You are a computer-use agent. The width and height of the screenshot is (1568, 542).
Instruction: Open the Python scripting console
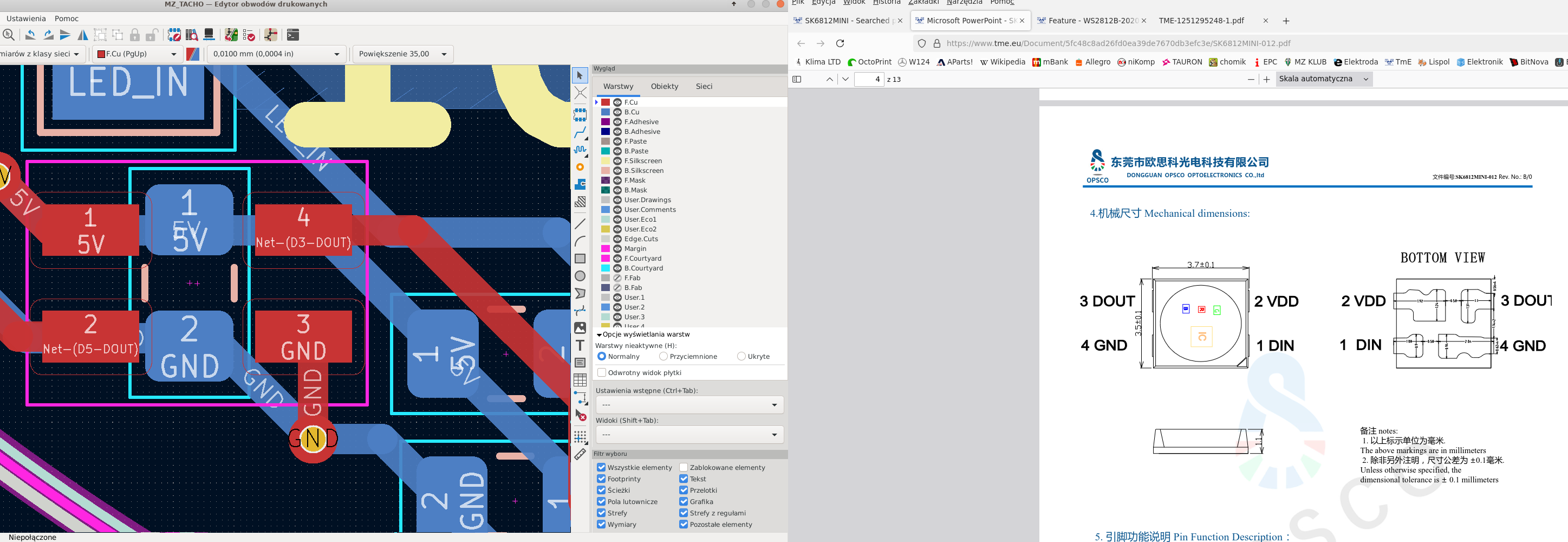pyautogui.click(x=293, y=35)
